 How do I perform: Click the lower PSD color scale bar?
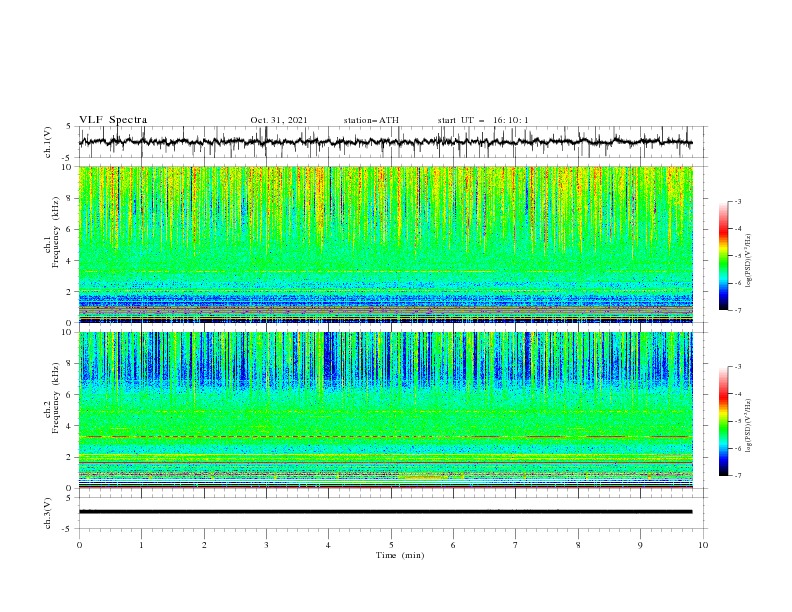(x=723, y=421)
